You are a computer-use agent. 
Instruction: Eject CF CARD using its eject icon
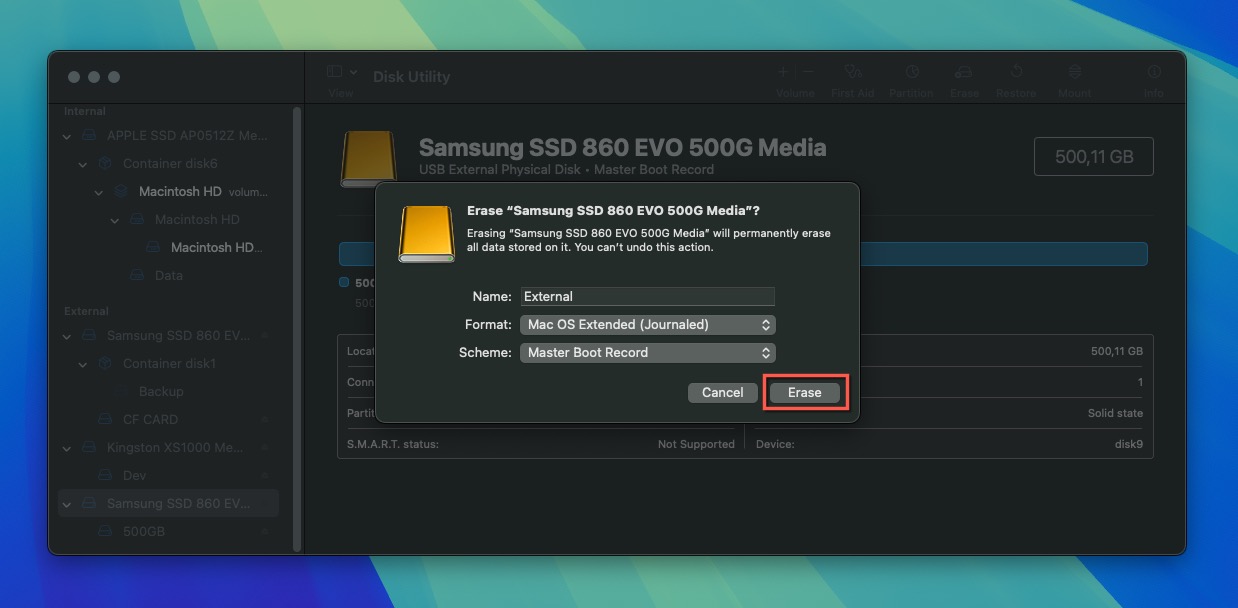(x=265, y=419)
